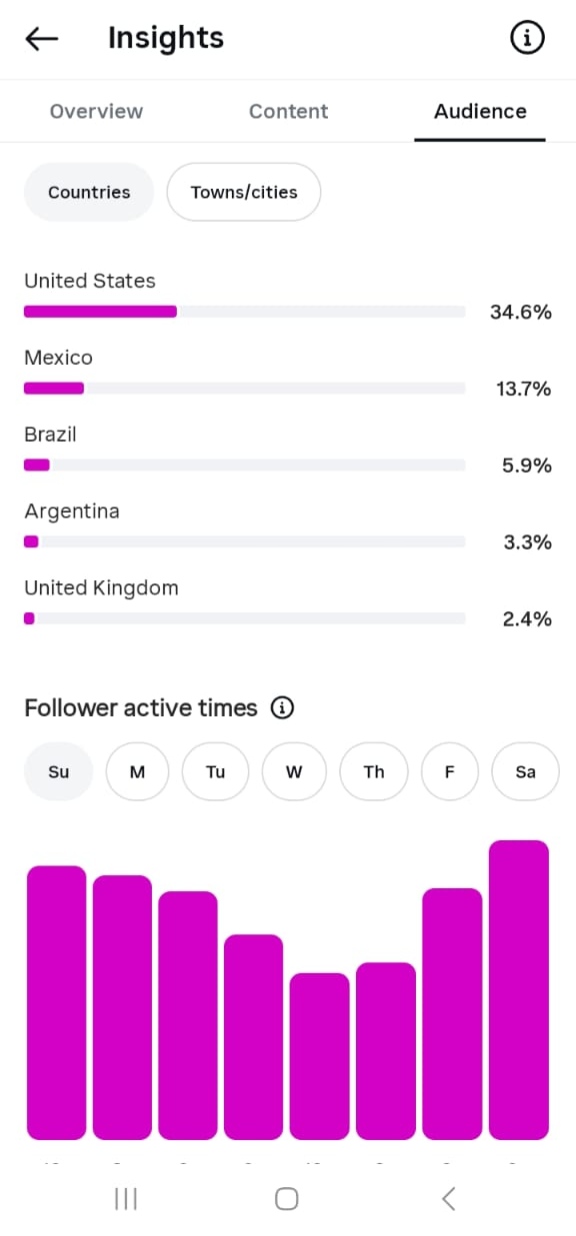
Task: Select the F day chip
Action: tap(449, 771)
